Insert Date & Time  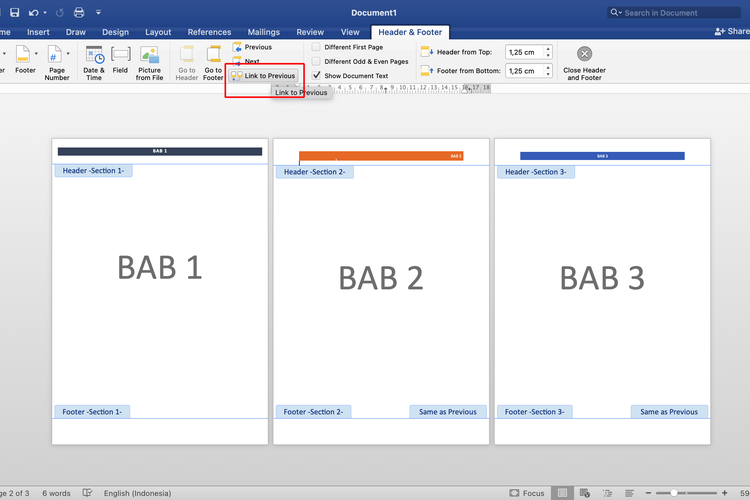pyautogui.click(x=94, y=62)
